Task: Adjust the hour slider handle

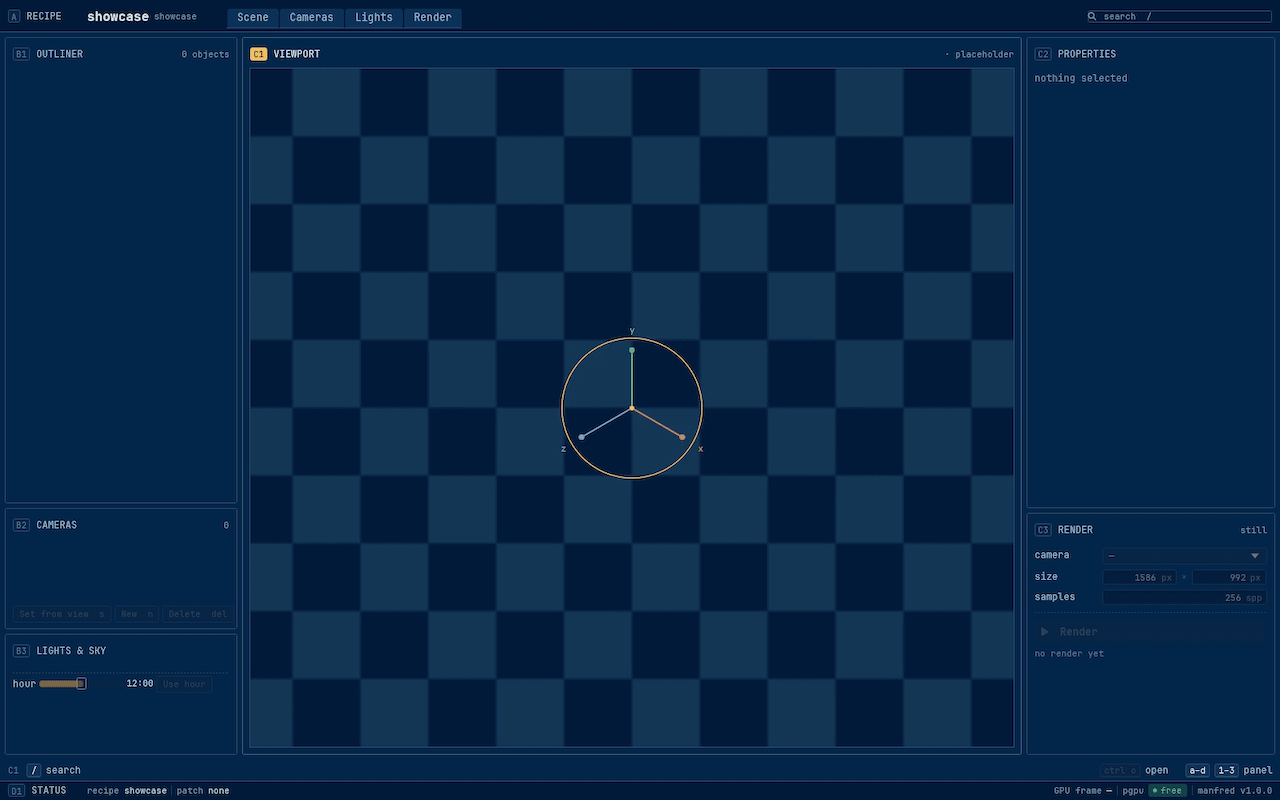Action: pyautogui.click(x=81, y=684)
